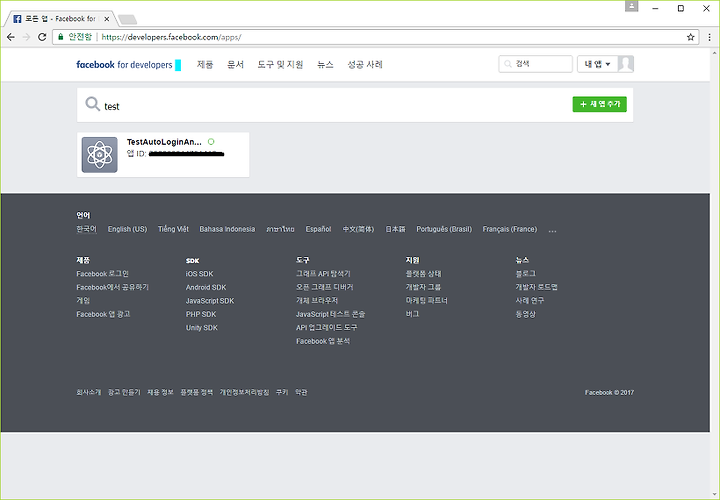
Task: Click the magnifier icon beside test
Action: pyautogui.click(x=92, y=104)
